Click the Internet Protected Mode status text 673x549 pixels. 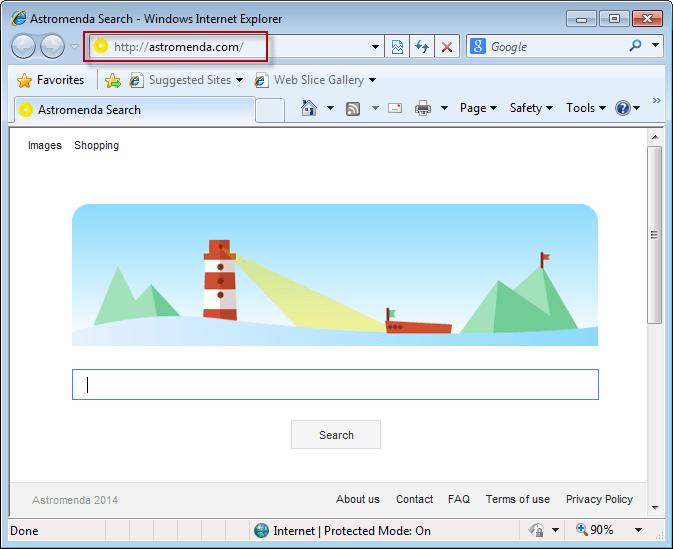tap(352, 531)
